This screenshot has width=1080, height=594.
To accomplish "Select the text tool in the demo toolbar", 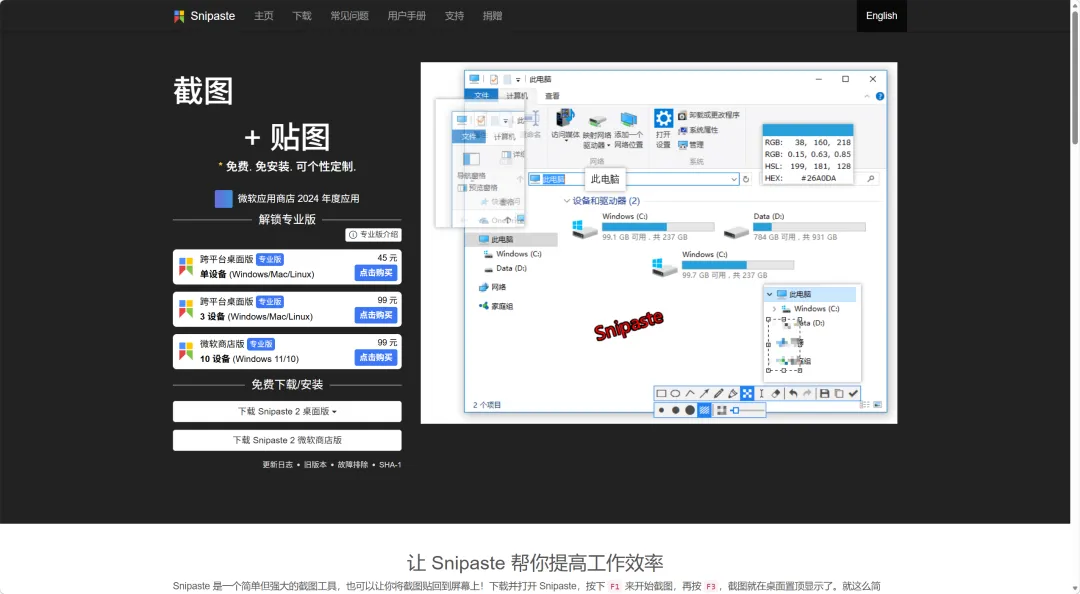I will tap(761, 393).
